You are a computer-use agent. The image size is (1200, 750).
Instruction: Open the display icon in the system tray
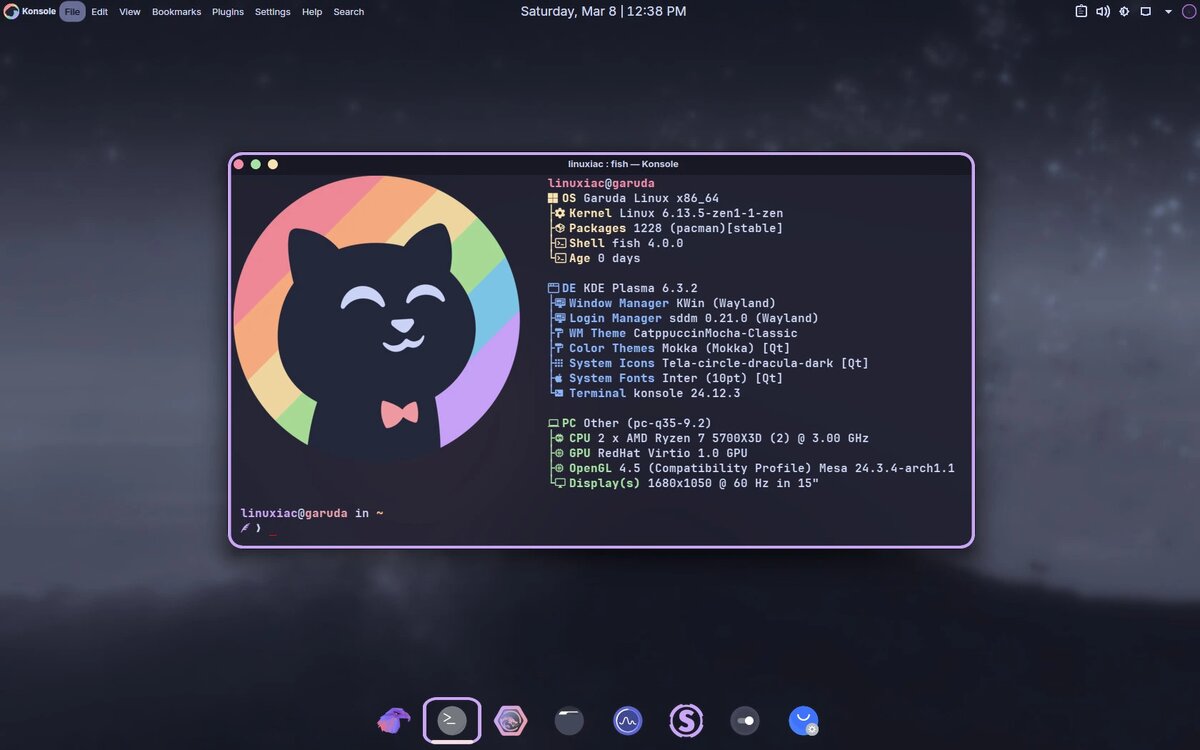pyautogui.click(x=1146, y=11)
